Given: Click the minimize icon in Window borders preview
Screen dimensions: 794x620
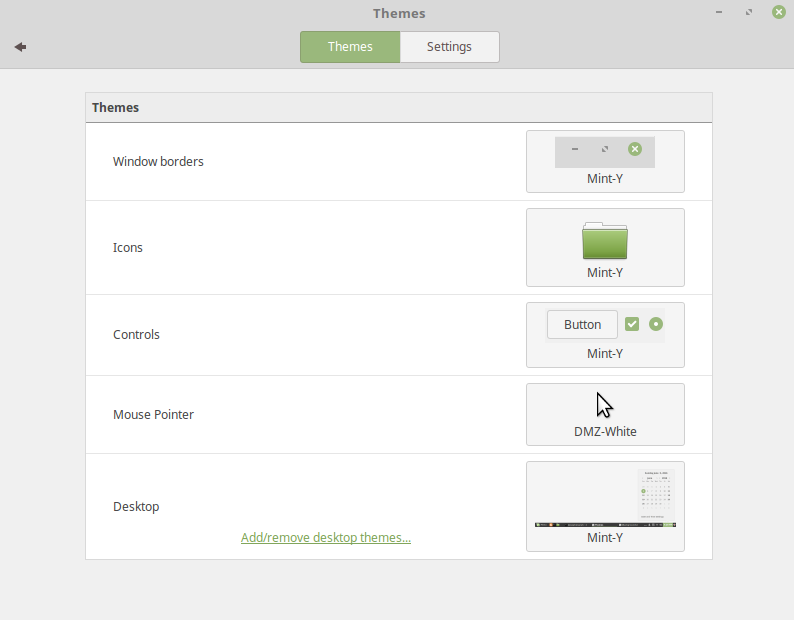Looking at the screenshot, I should pyautogui.click(x=575, y=149).
